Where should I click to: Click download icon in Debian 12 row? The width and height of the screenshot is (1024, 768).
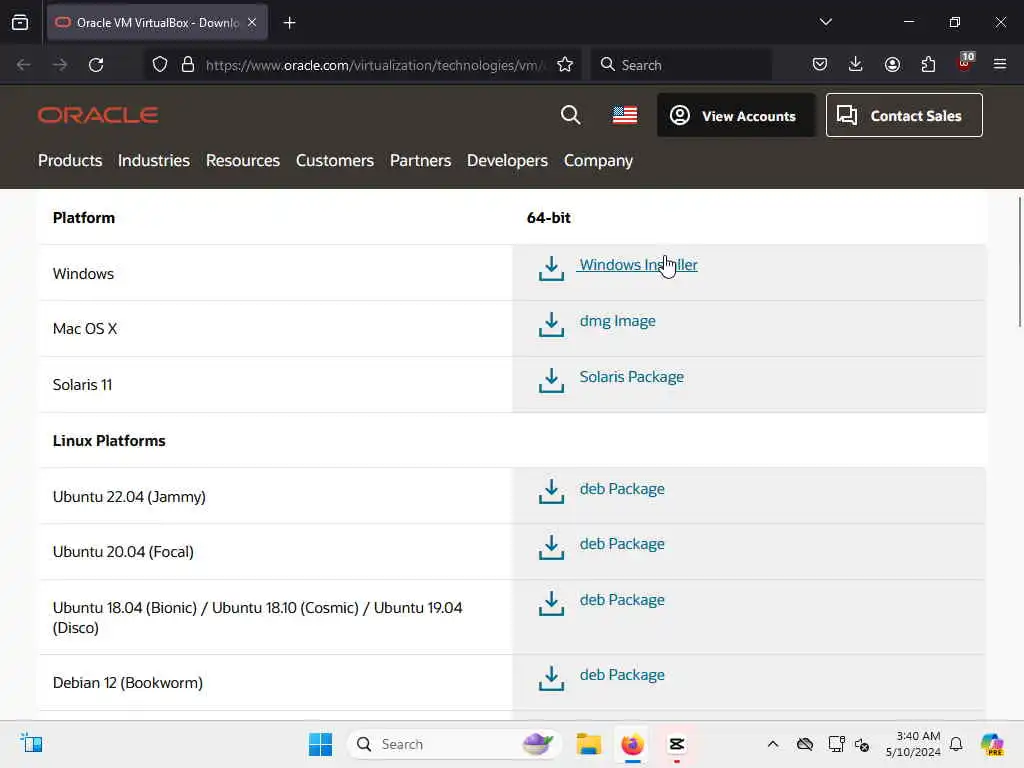pos(551,679)
